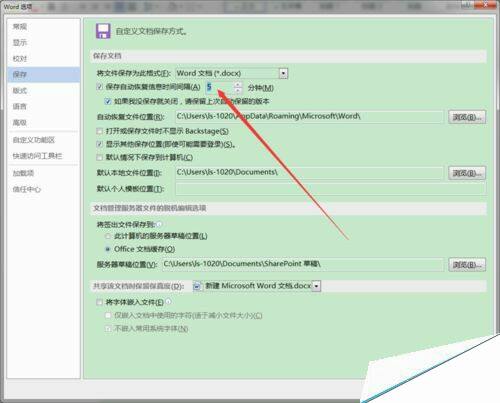Viewport: 500px width, 403px height.
Task: Open the 高级 options category
Action: coord(43,122)
